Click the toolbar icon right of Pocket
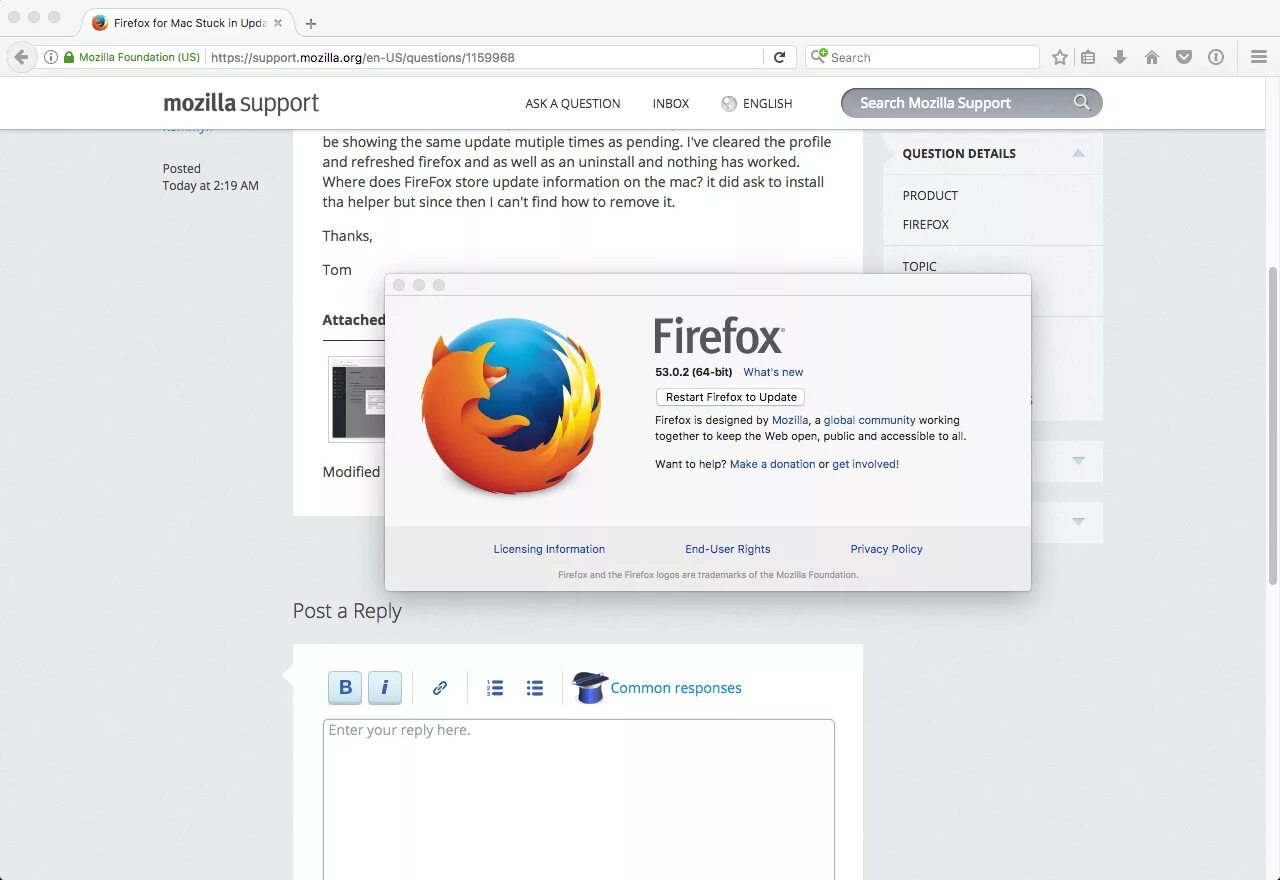Screen dimensions: 1280x880 pos(1216,57)
